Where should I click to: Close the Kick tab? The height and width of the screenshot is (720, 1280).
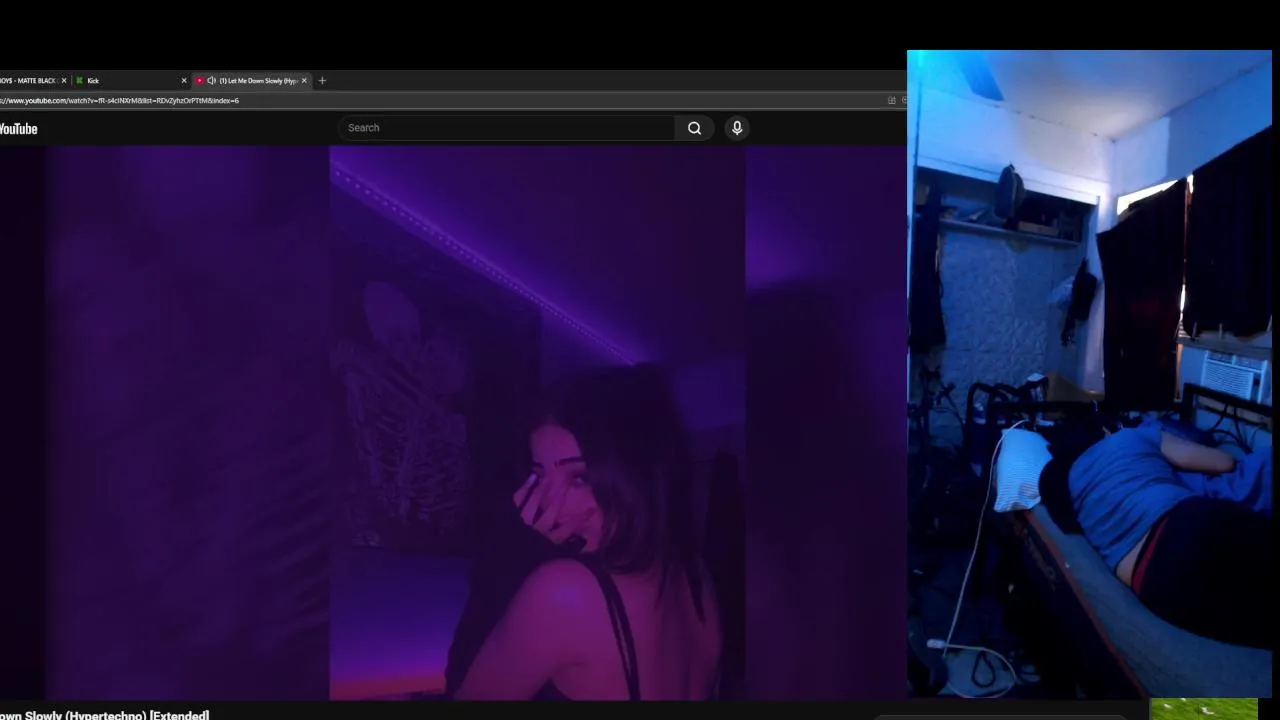pos(184,80)
